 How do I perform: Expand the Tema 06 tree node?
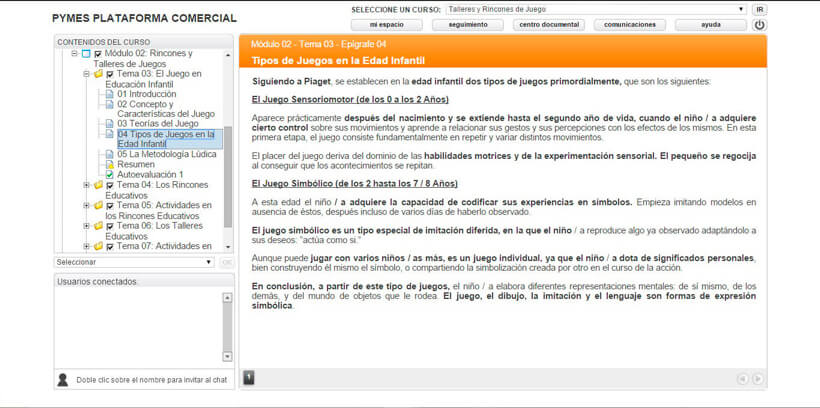[x=86, y=225]
